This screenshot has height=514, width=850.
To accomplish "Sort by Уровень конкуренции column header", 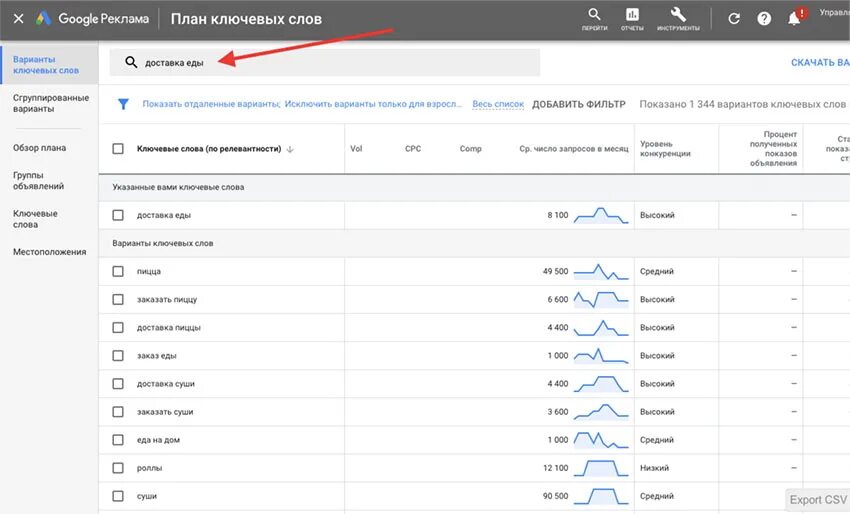I will click(x=665, y=149).
